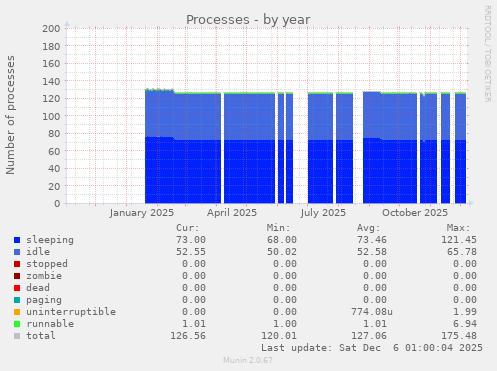Click the dark red zombie legend swatch
Viewport: 497px width, 371px height.
[x=17, y=276]
